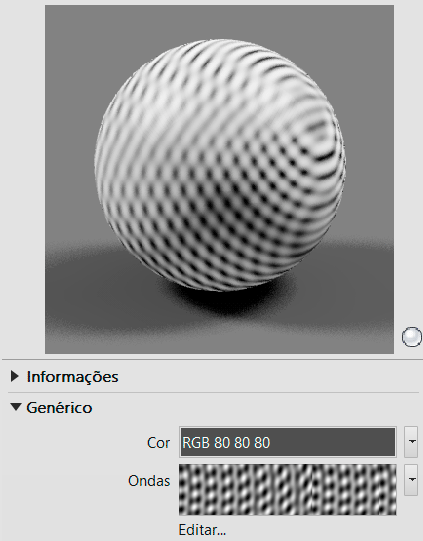The width and height of the screenshot is (423, 541).
Task: Click the rendered sphere in material preview
Action: pos(220,165)
